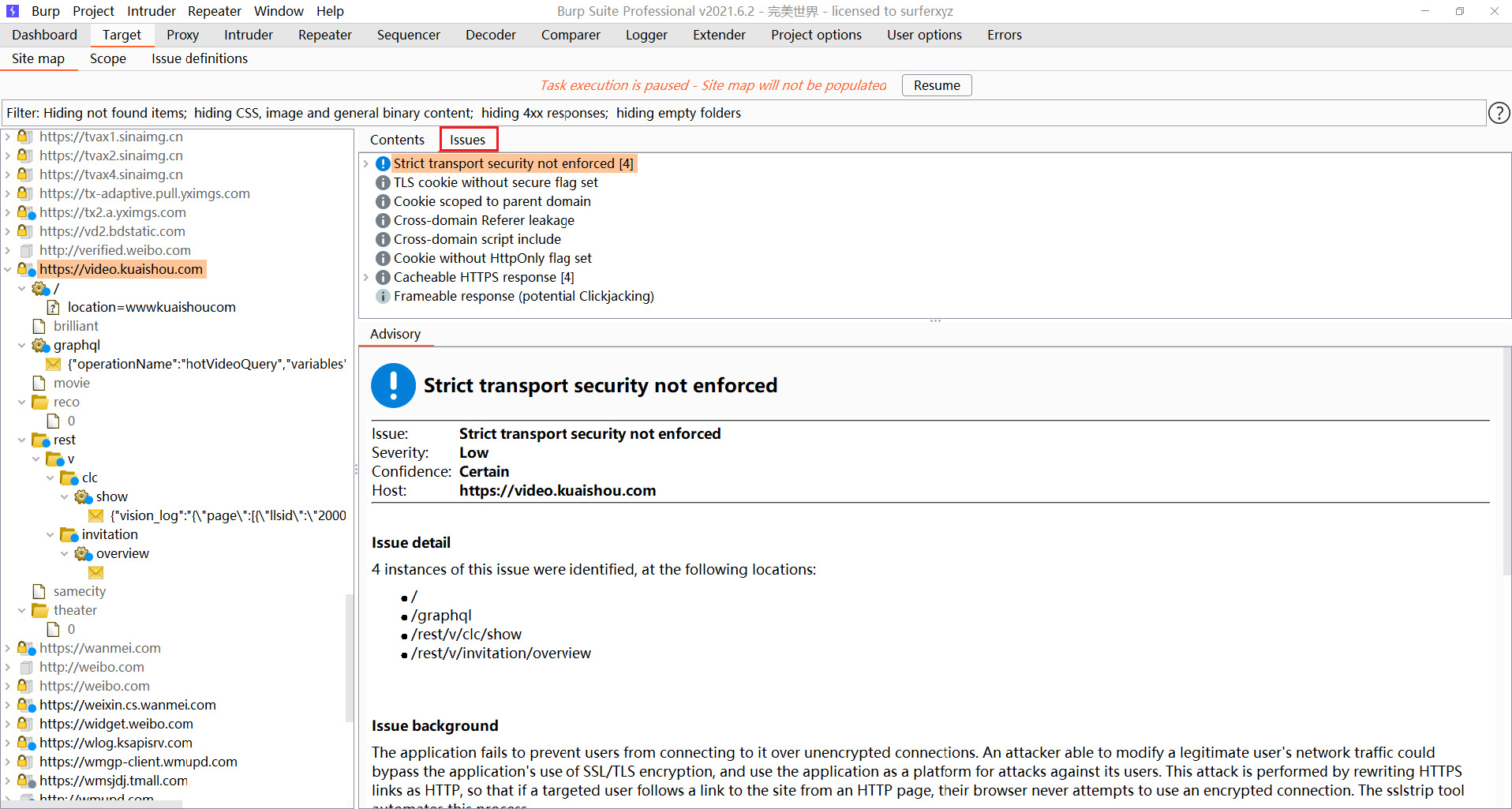Click gear icon of graphql node
The image size is (1512, 809).
click(x=40, y=345)
